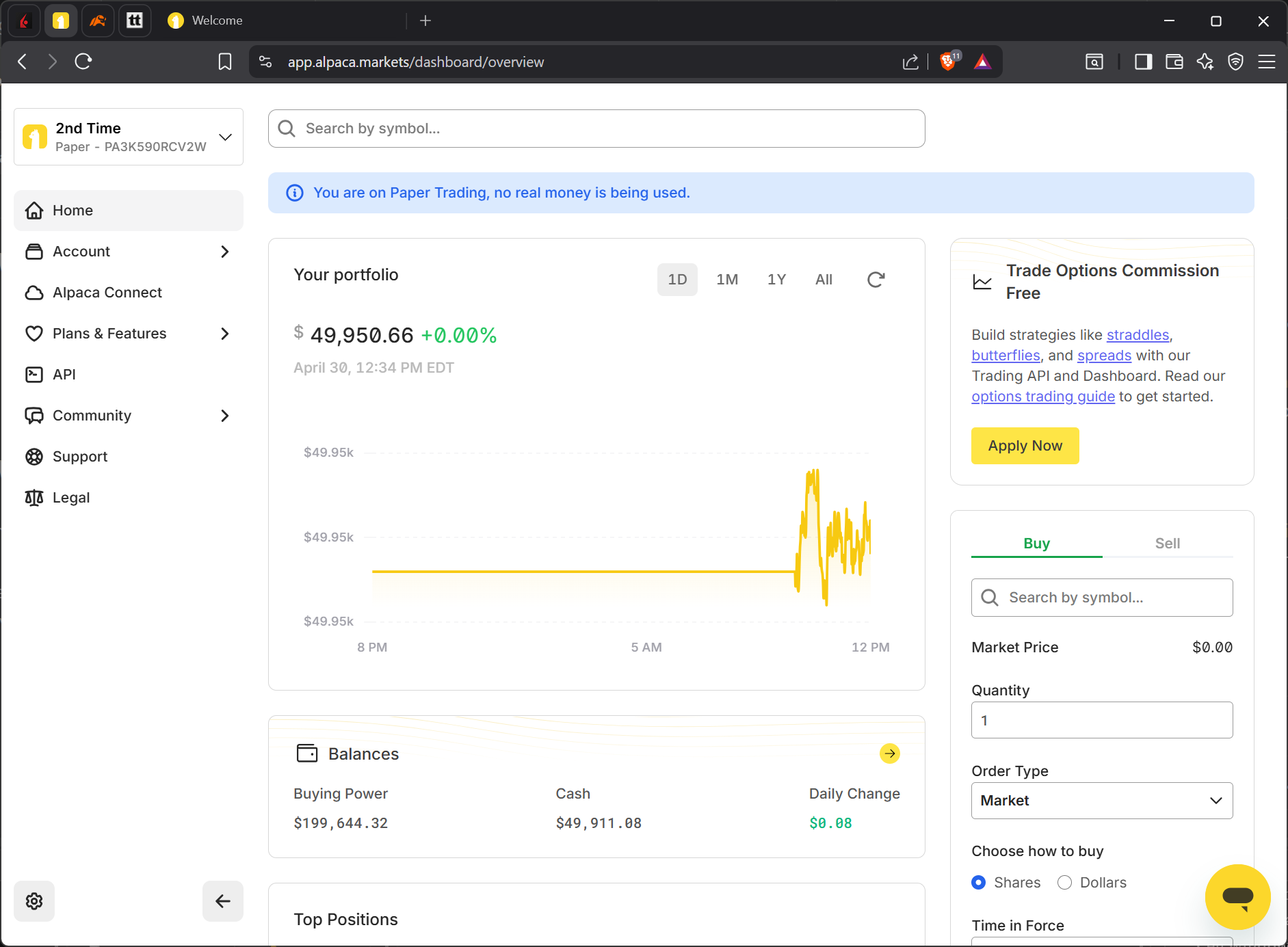The width and height of the screenshot is (1288, 947).
Task: Select the Shares radio button
Action: click(979, 883)
